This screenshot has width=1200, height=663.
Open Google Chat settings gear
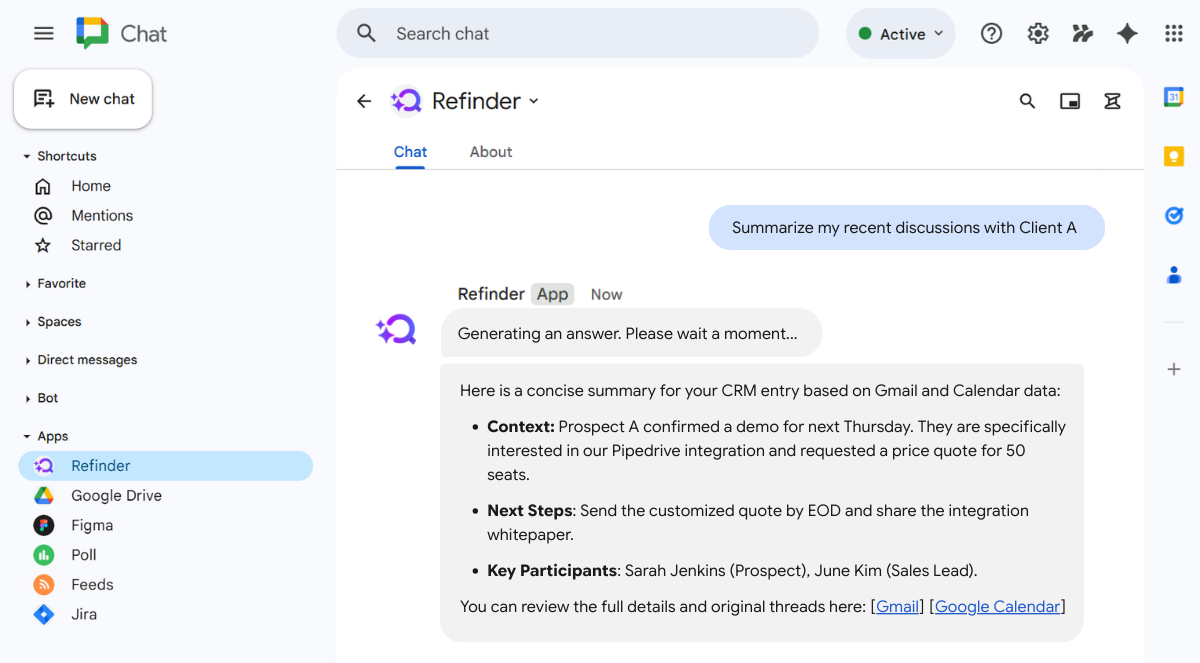point(1037,33)
